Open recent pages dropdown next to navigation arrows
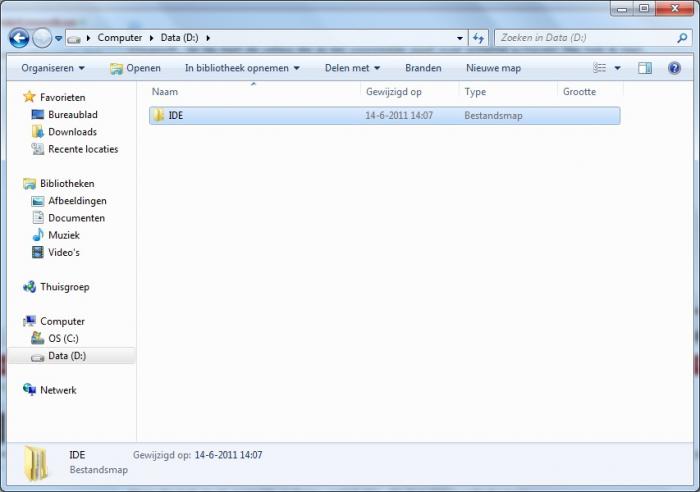700x492 pixels. [x=58, y=38]
